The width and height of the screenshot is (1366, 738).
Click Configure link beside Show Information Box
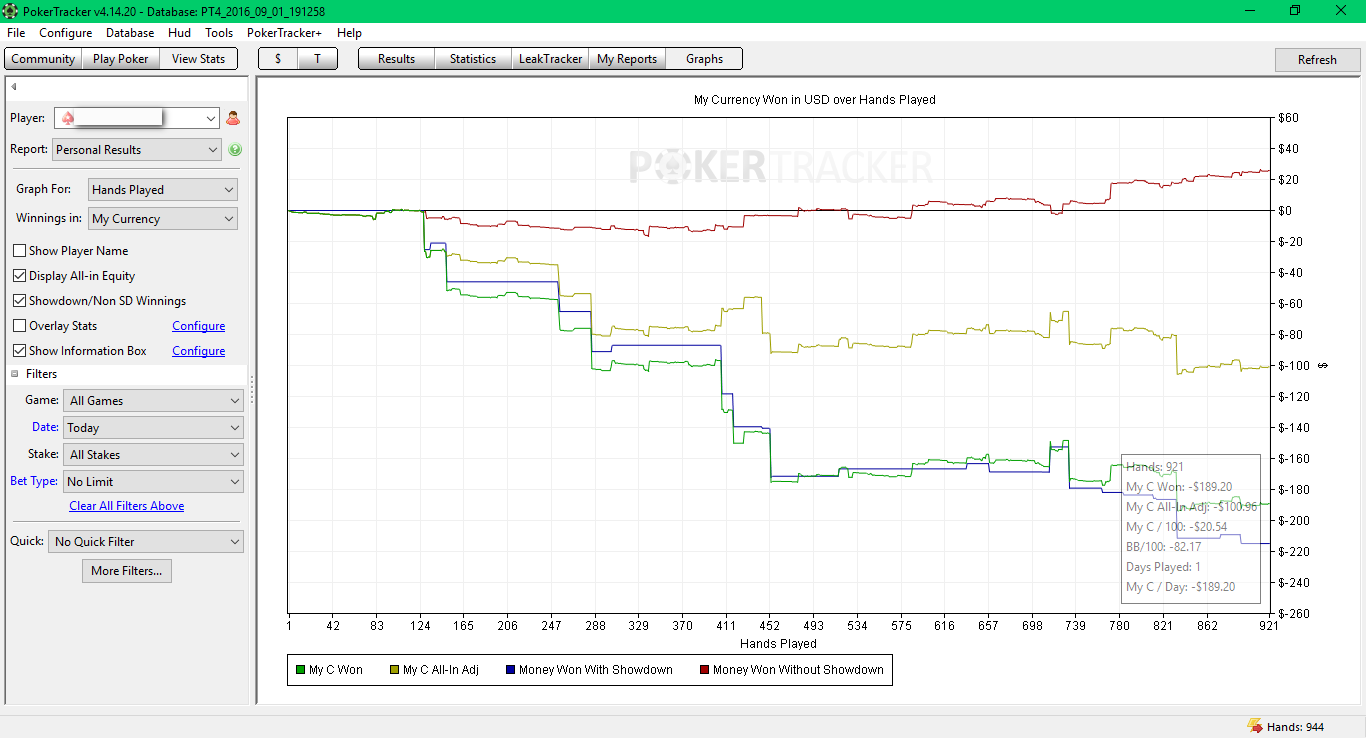[x=198, y=351]
